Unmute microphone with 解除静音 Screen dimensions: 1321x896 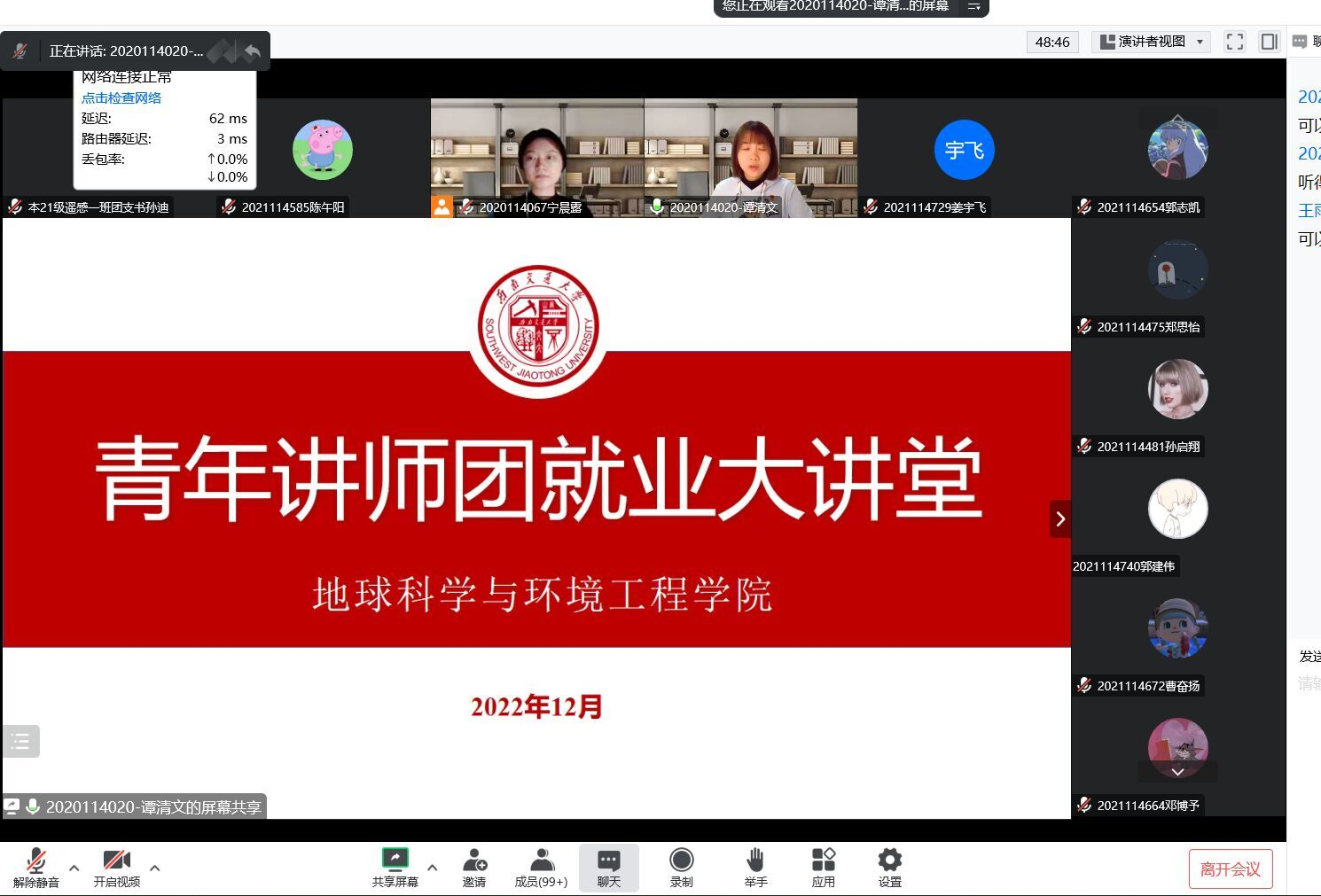[x=35, y=861]
